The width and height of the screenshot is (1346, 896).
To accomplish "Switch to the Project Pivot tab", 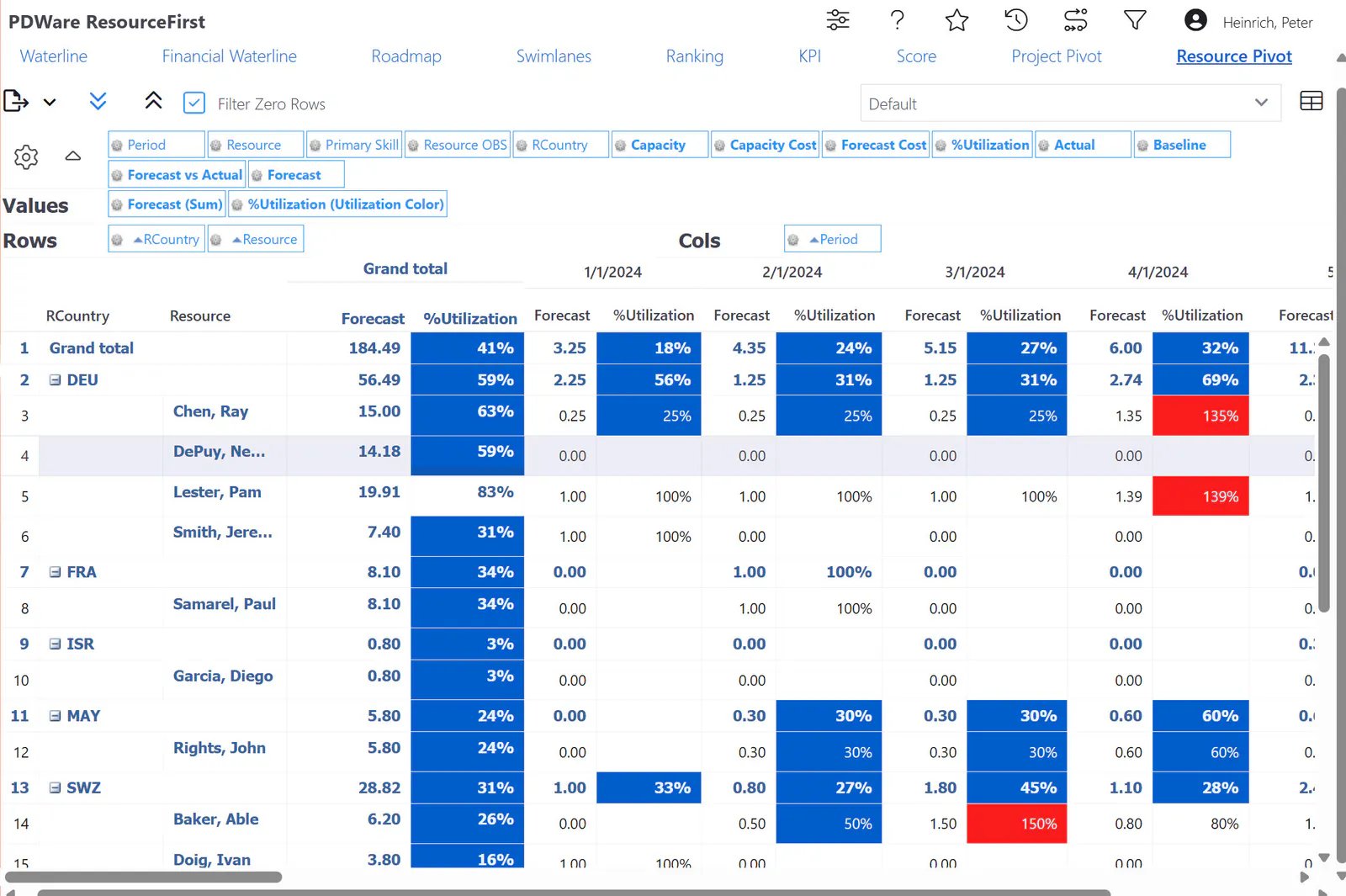I will click(x=1057, y=56).
